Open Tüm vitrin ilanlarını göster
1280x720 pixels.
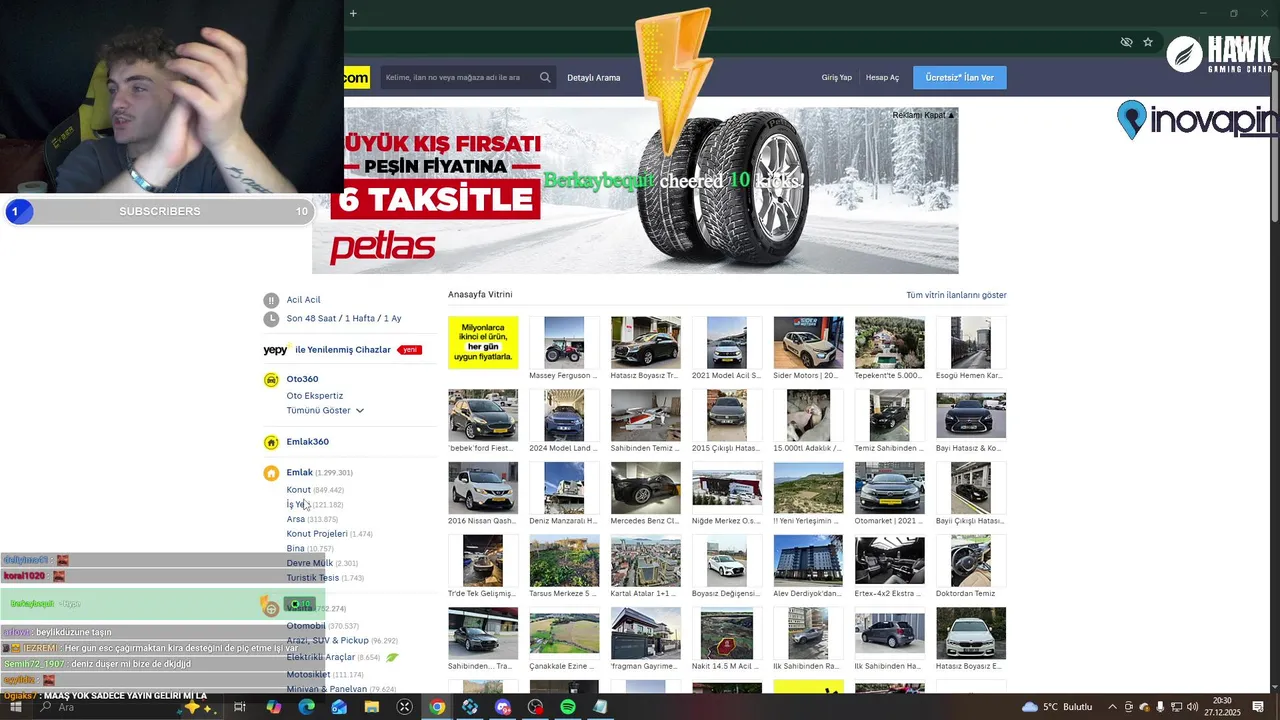pyautogui.click(x=956, y=295)
